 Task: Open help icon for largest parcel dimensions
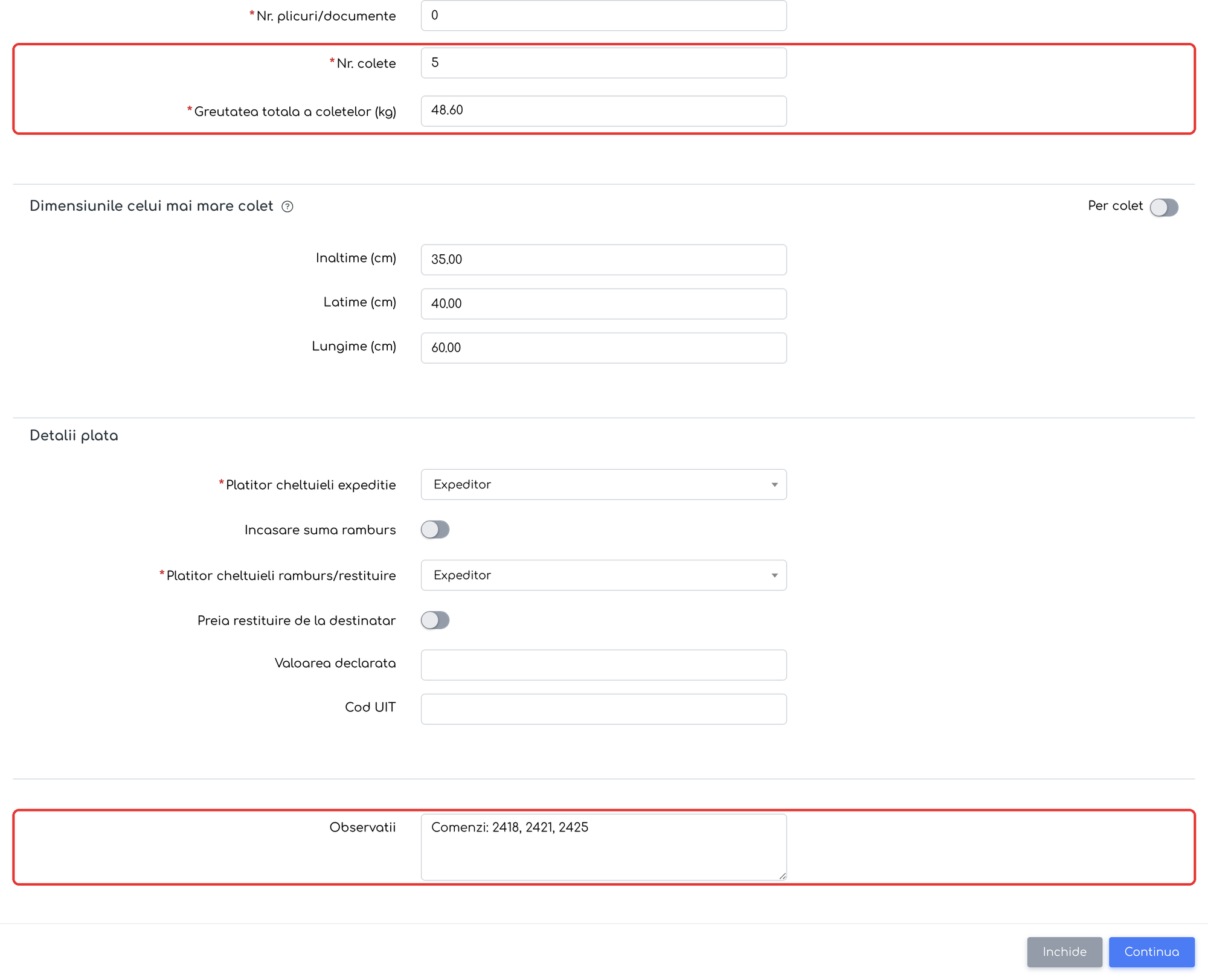click(x=288, y=207)
